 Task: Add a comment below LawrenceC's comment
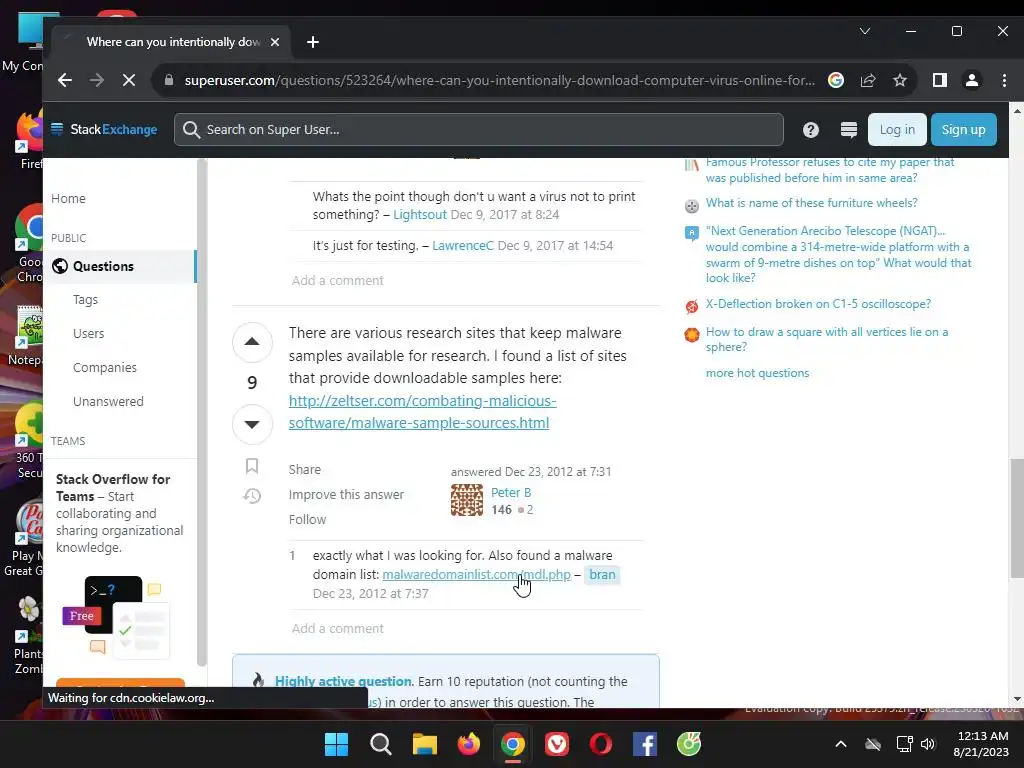point(338,281)
